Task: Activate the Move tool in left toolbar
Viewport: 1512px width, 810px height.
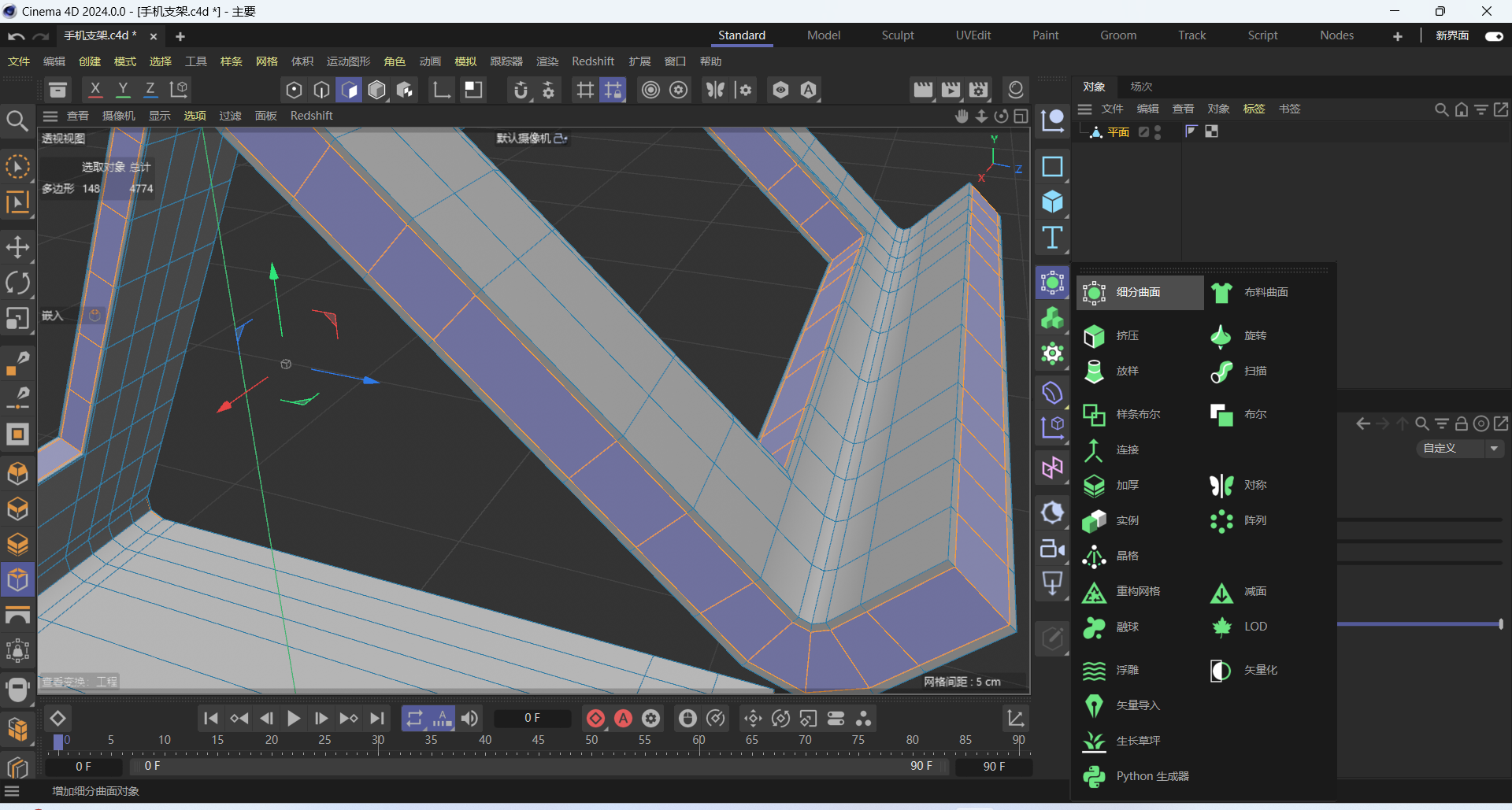Action: click(17, 247)
